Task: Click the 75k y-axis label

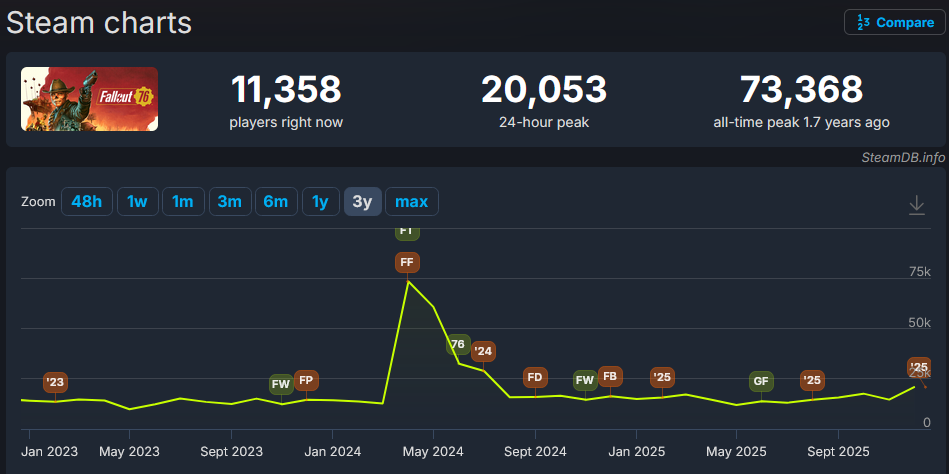Action: click(919, 272)
